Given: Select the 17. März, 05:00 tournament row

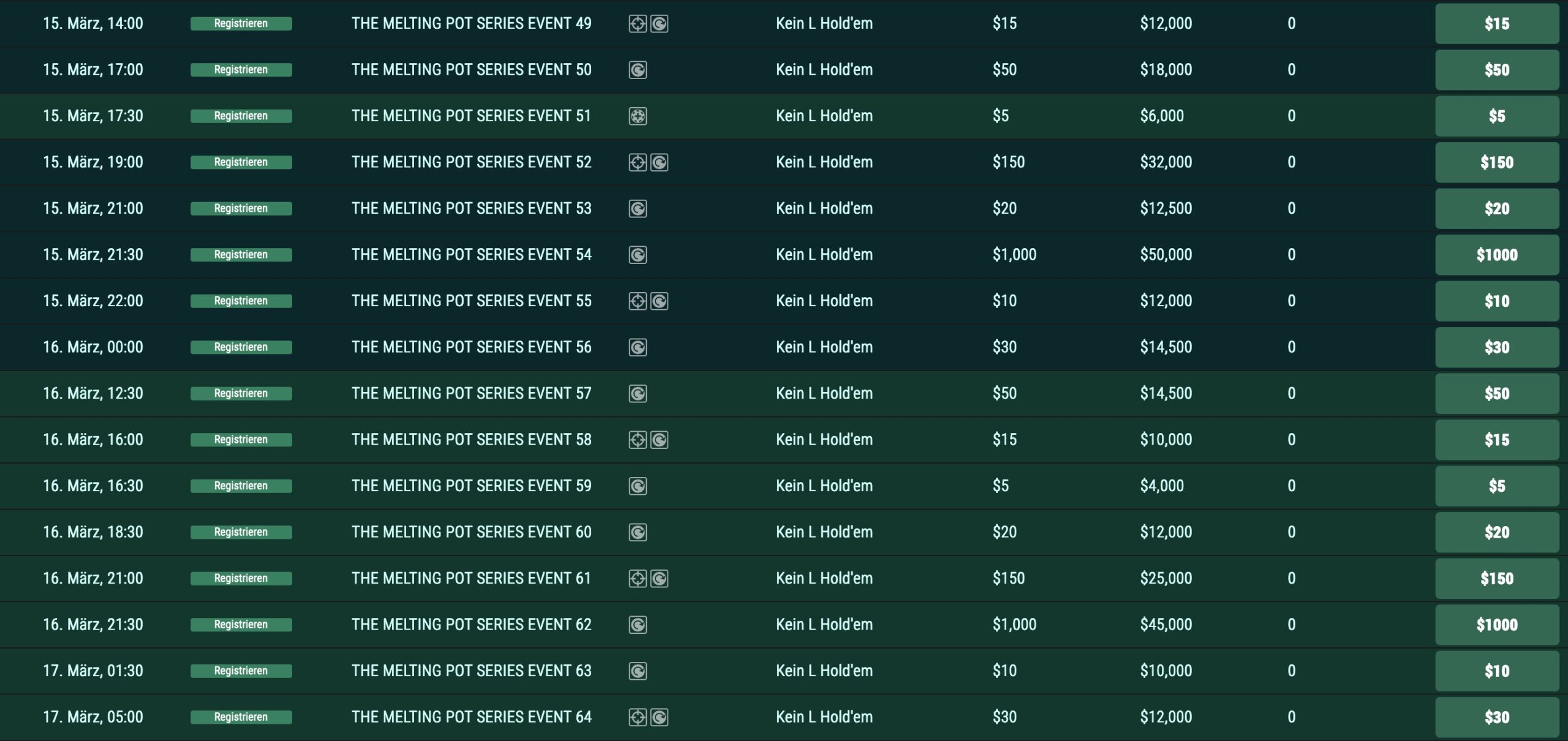Looking at the screenshot, I should (92, 717).
